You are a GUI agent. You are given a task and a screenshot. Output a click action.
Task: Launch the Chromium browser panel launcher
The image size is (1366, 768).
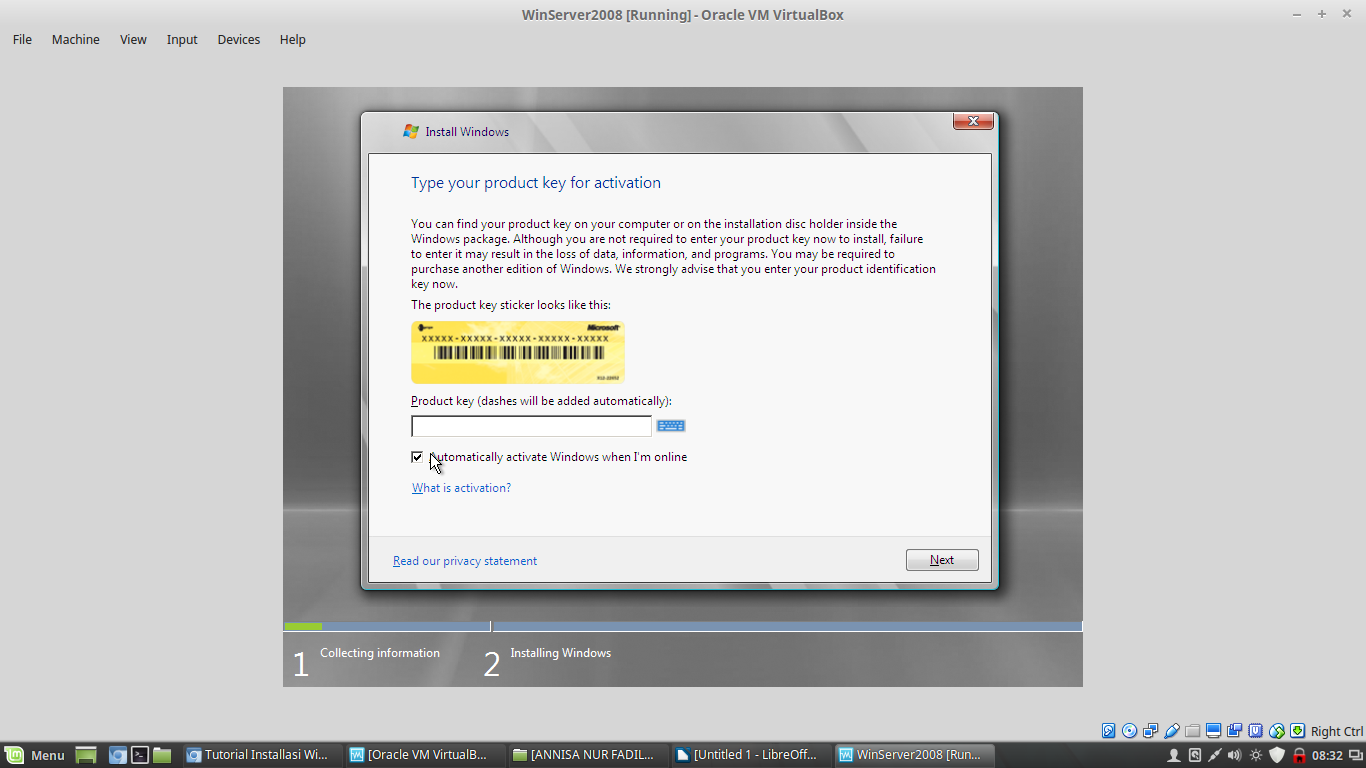118,755
